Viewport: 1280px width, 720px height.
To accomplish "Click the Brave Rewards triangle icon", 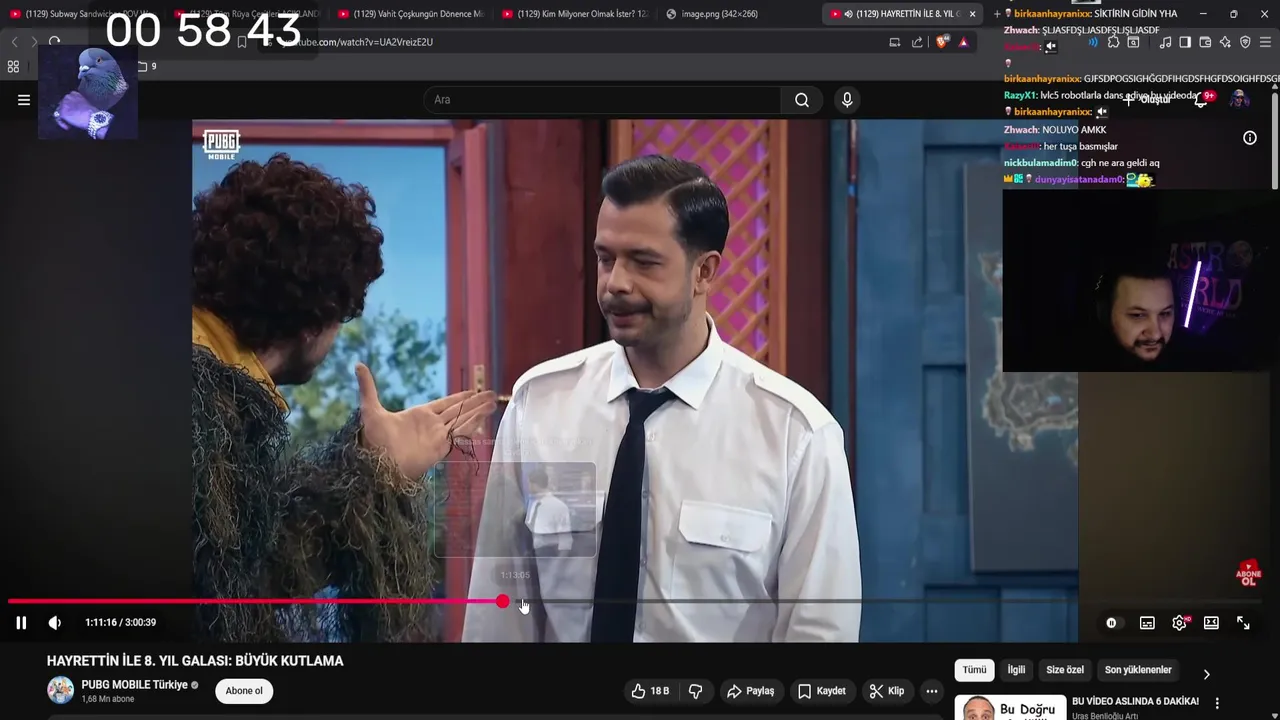I will click(x=964, y=42).
